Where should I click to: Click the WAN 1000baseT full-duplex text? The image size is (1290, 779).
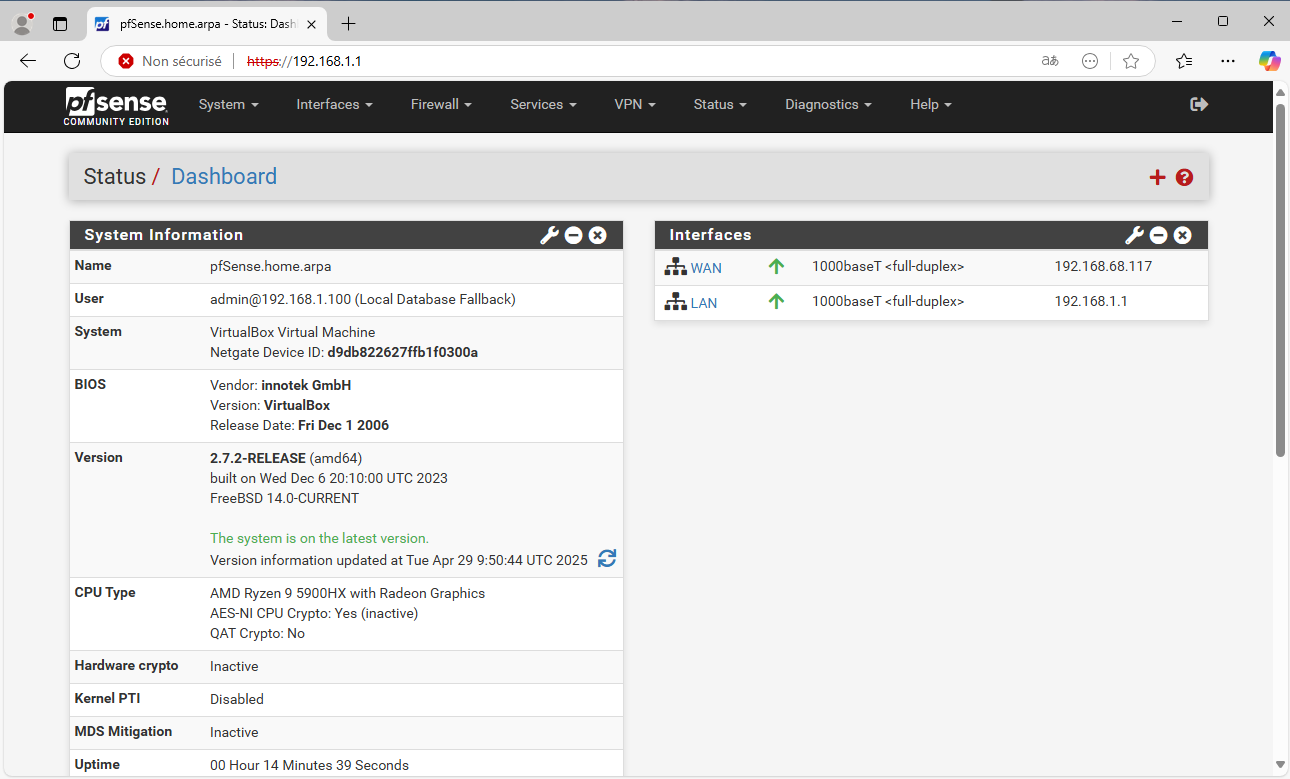click(888, 266)
